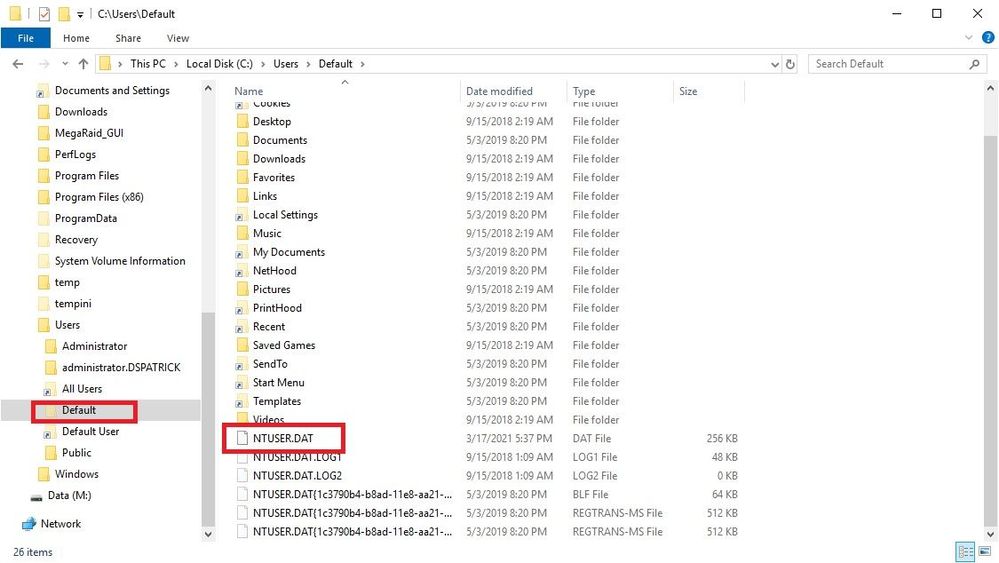Sort by Date modified column header
This screenshot has height=563, width=999.
(499, 91)
